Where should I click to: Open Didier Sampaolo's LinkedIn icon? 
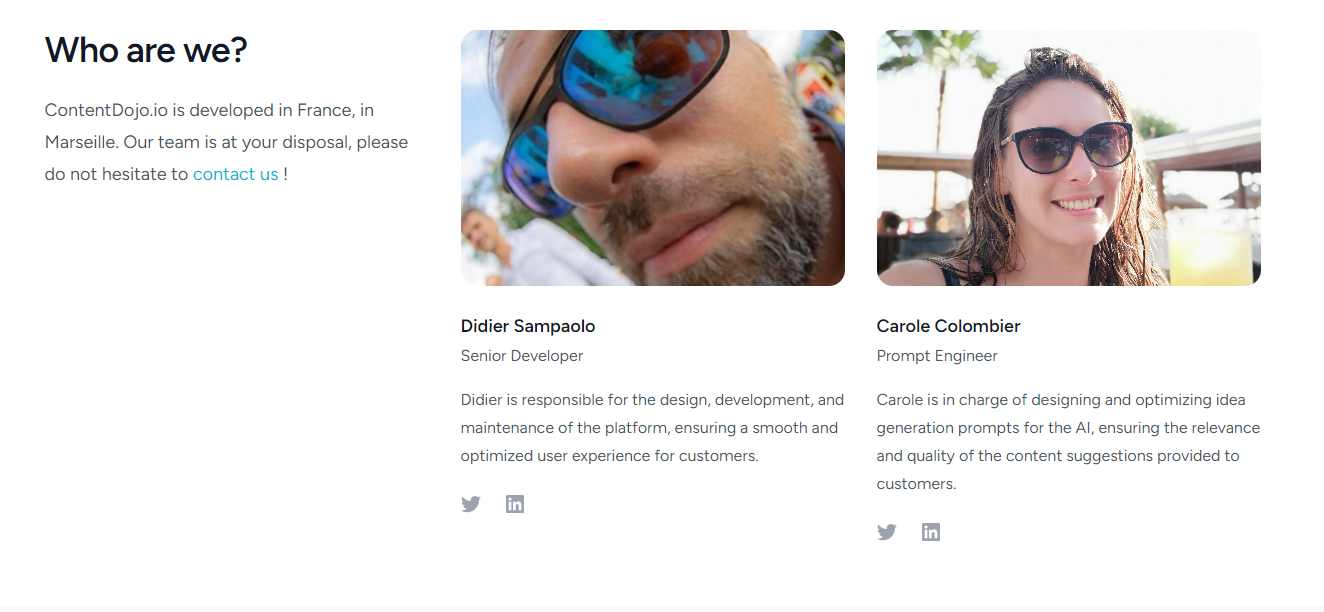click(515, 504)
